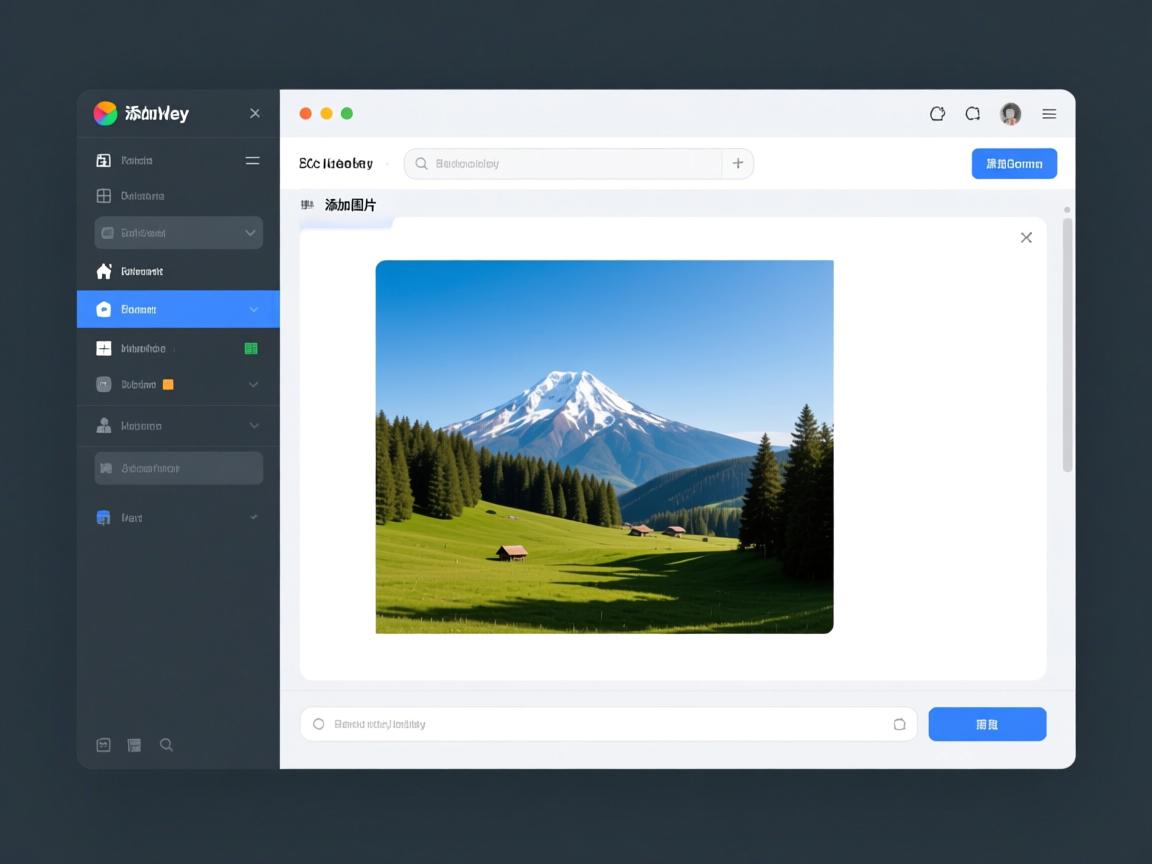Click the magnifier icon at sidebar bottom
Image resolution: width=1152 pixels, height=864 pixels.
167,745
